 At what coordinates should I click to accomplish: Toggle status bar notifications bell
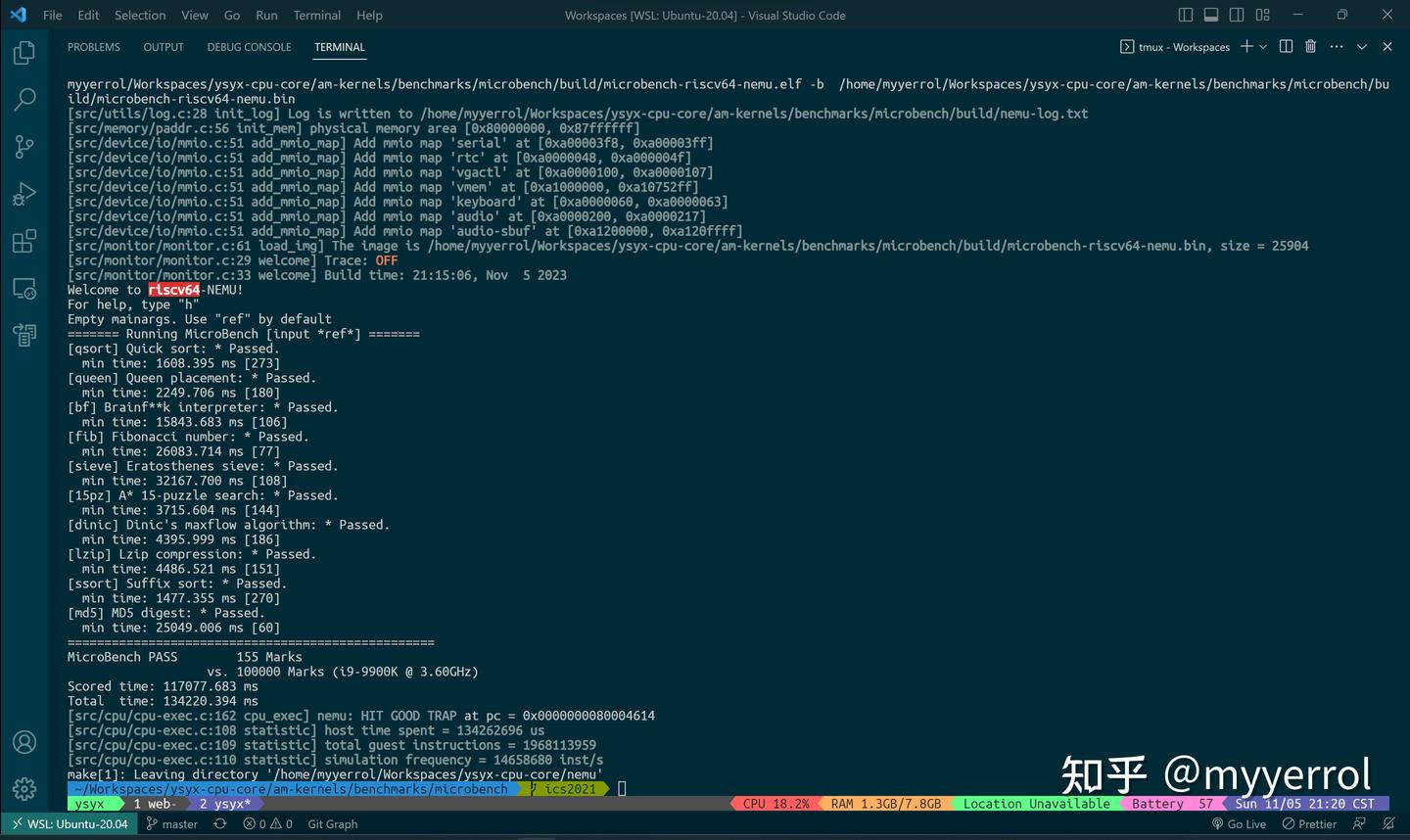(x=1387, y=823)
